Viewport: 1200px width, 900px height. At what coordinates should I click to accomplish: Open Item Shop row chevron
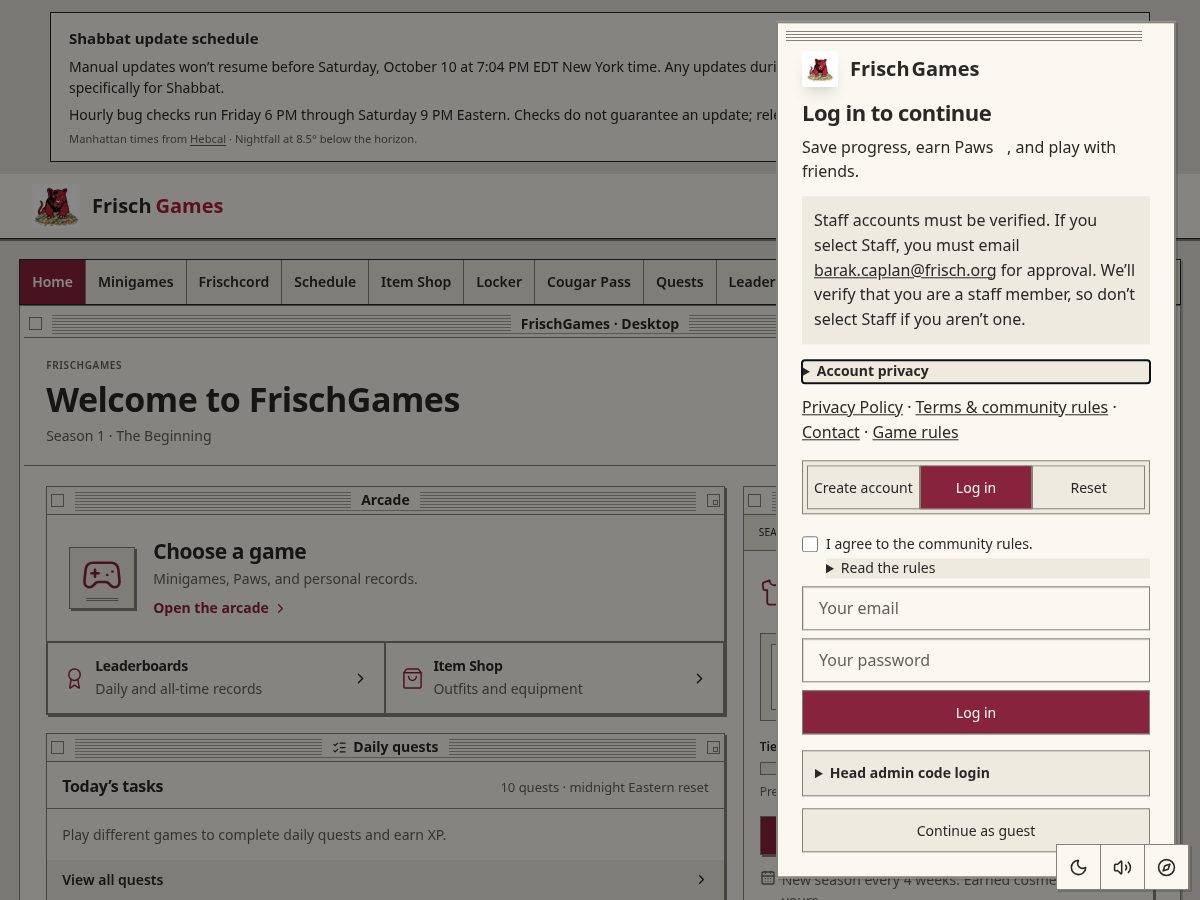point(699,678)
